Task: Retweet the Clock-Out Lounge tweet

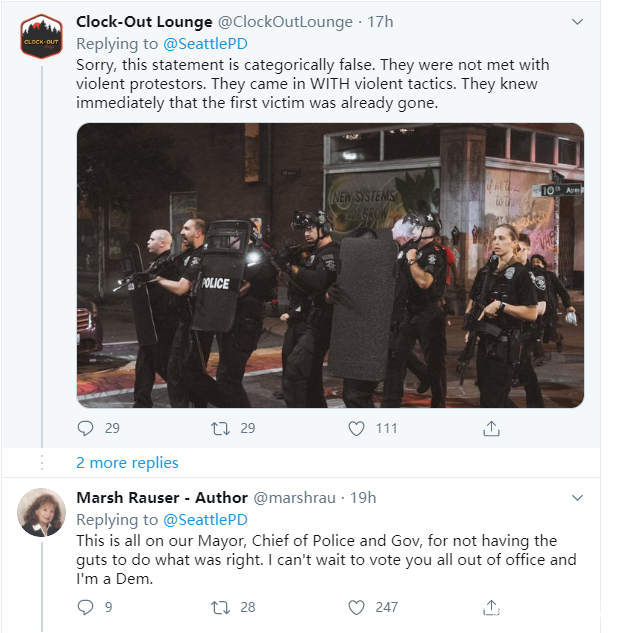Action: click(x=221, y=428)
